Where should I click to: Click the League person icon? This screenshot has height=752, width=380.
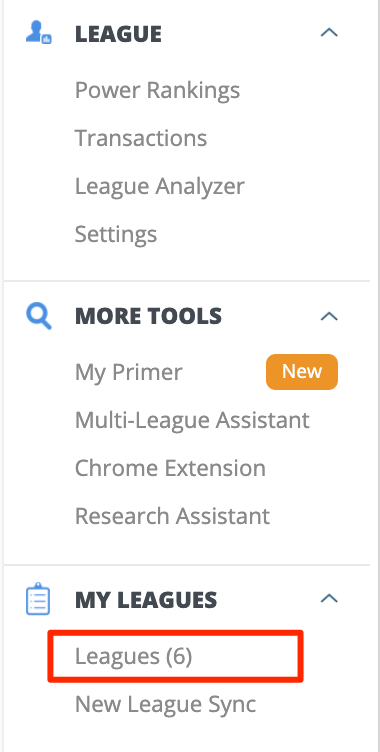click(x=38, y=33)
